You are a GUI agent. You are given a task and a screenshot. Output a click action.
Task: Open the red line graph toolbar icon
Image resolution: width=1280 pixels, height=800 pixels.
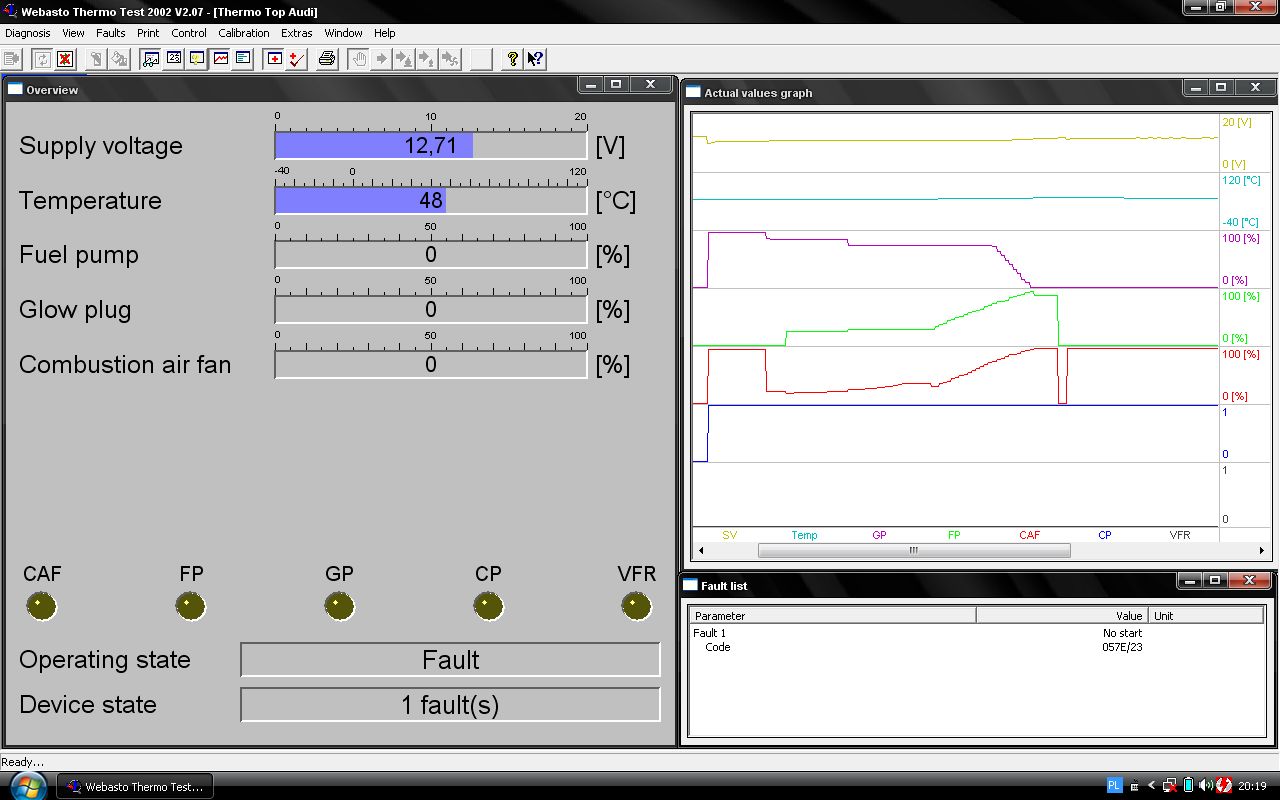point(220,59)
